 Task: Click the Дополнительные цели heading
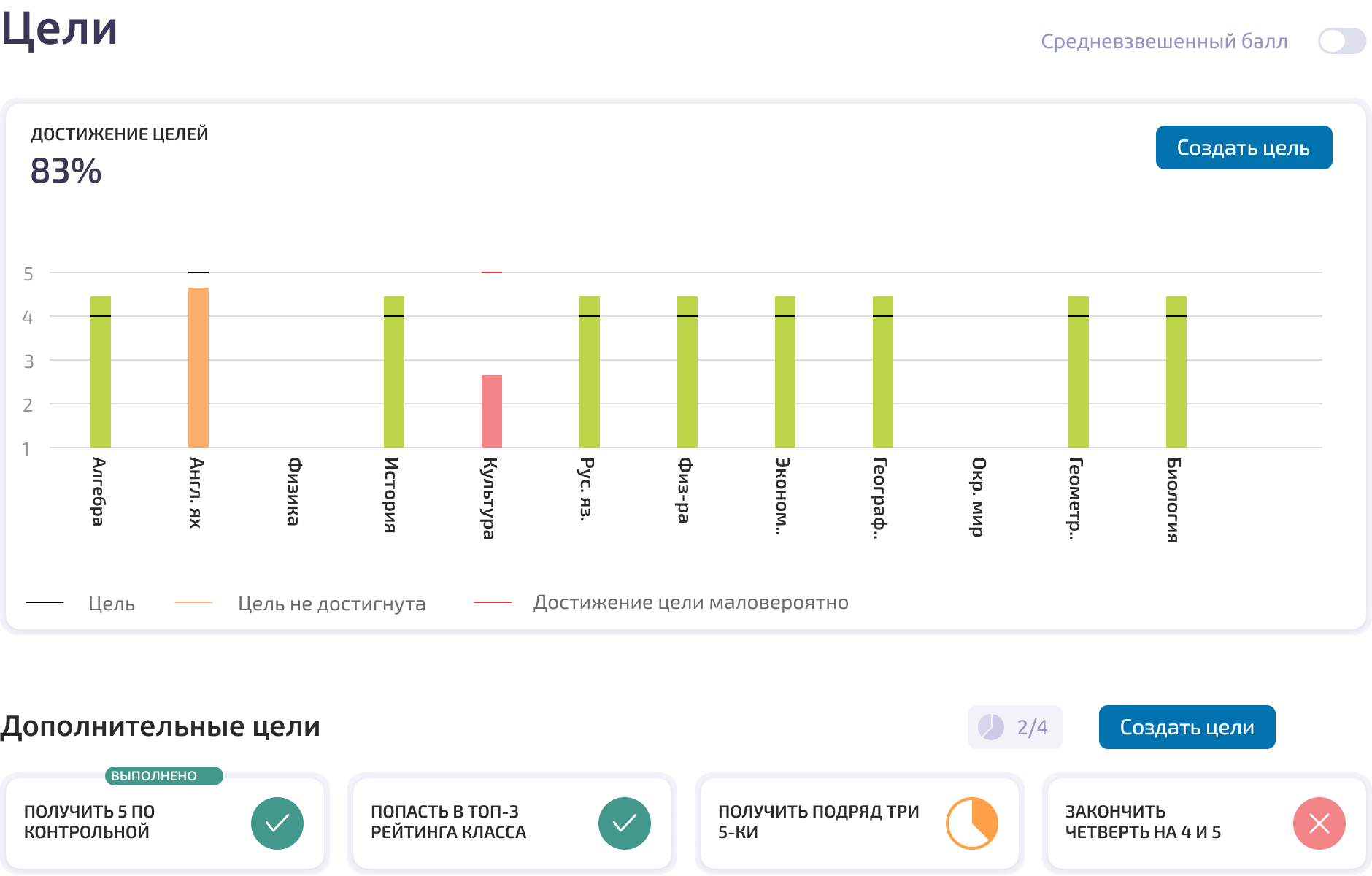tap(161, 726)
